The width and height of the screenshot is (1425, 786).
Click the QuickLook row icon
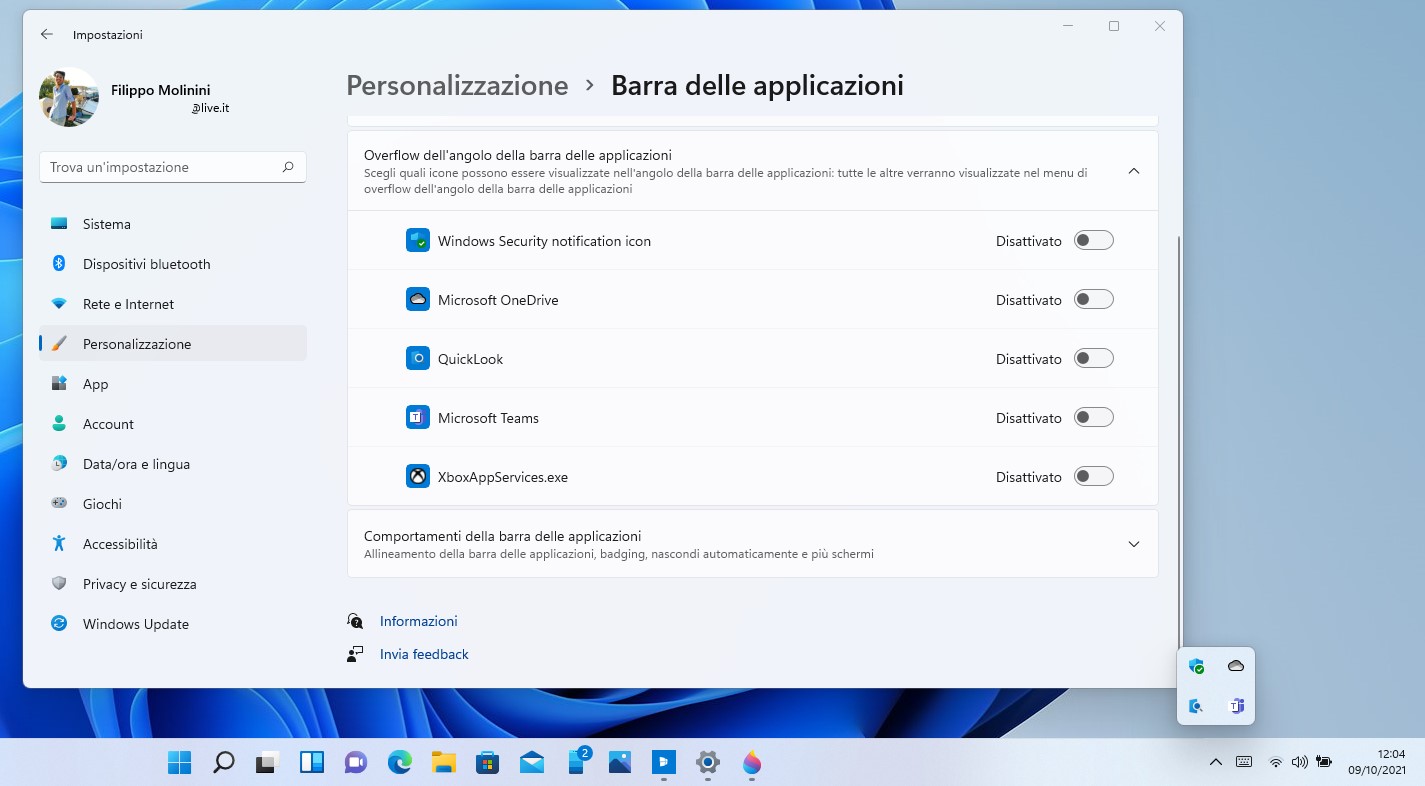click(x=417, y=359)
